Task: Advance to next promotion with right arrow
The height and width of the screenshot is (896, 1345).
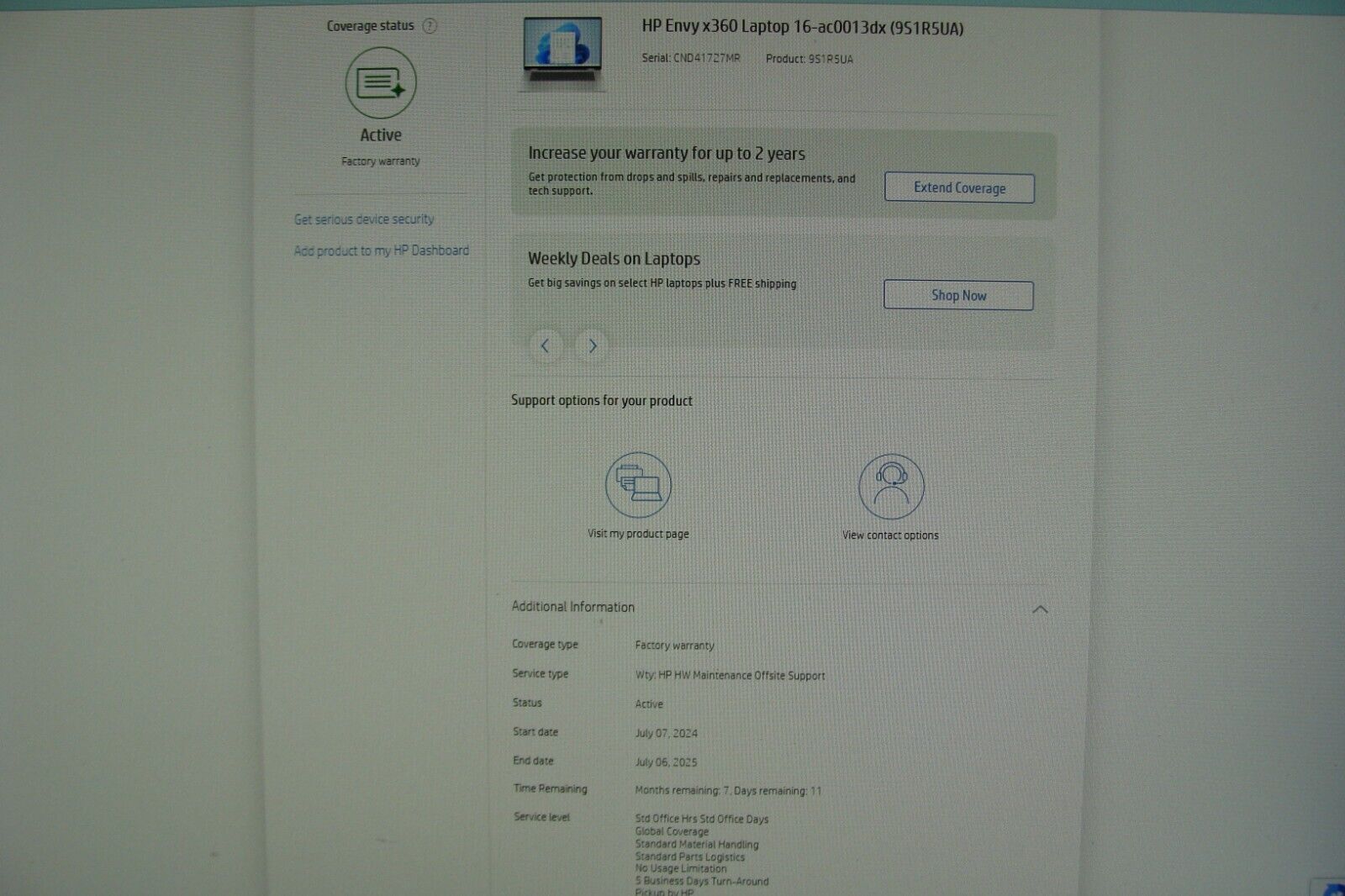Action: click(x=593, y=345)
